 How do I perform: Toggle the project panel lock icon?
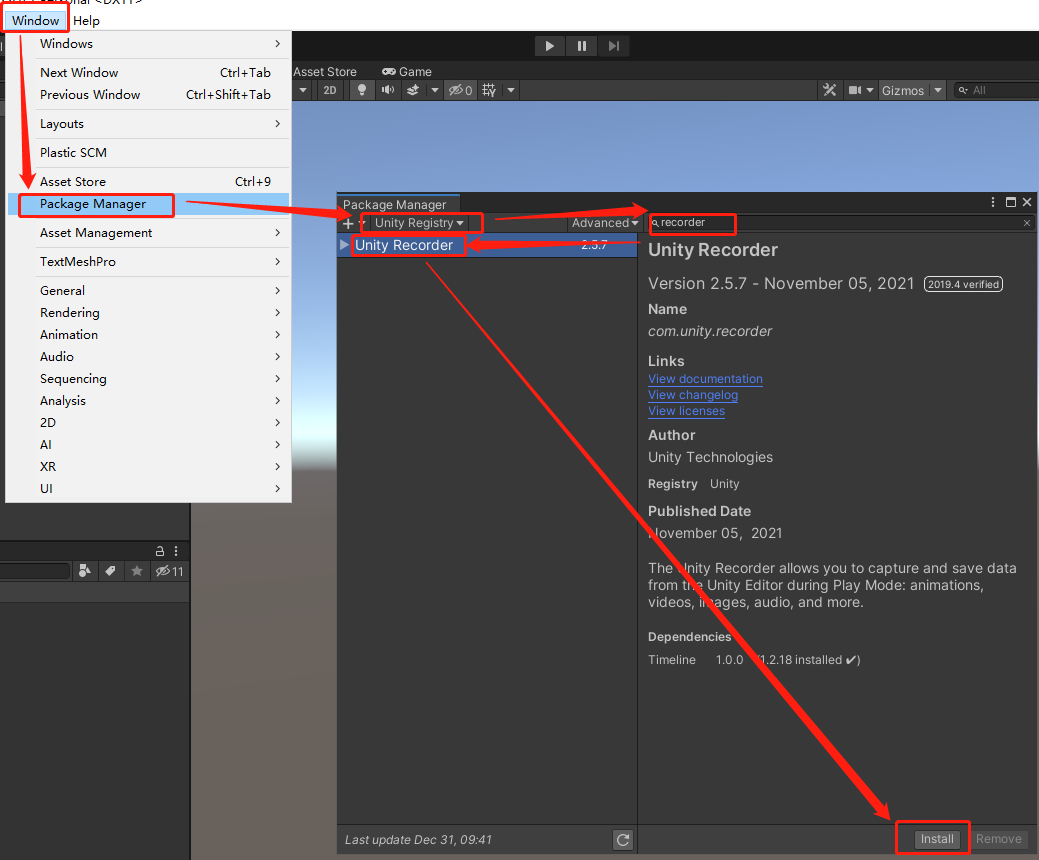[160, 551]
